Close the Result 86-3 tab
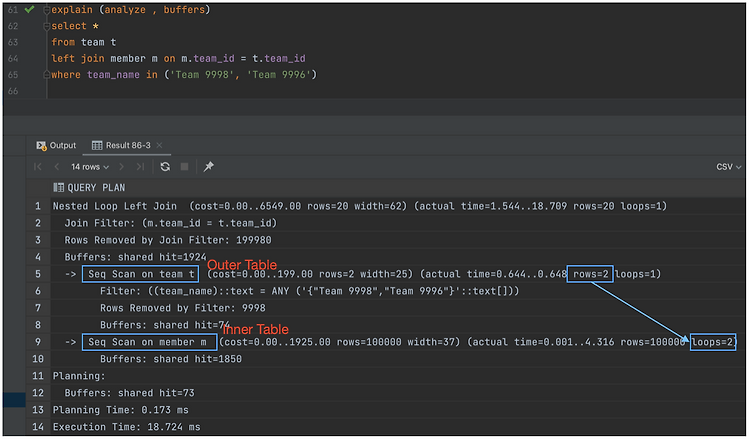This screenshot has width=750, height=440. tap(159, 145)
